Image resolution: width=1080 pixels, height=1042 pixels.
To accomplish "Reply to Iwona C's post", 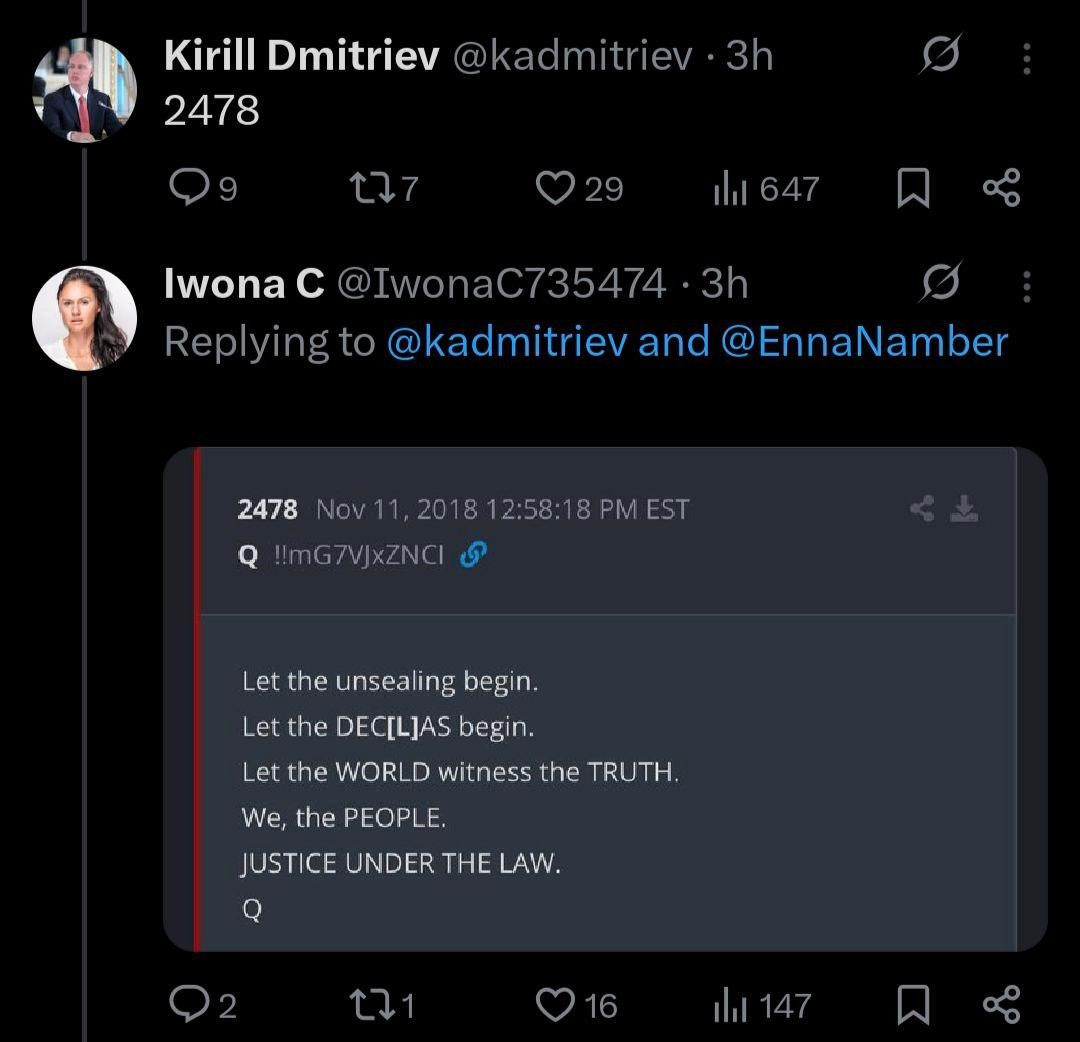I will point(186,1005).
